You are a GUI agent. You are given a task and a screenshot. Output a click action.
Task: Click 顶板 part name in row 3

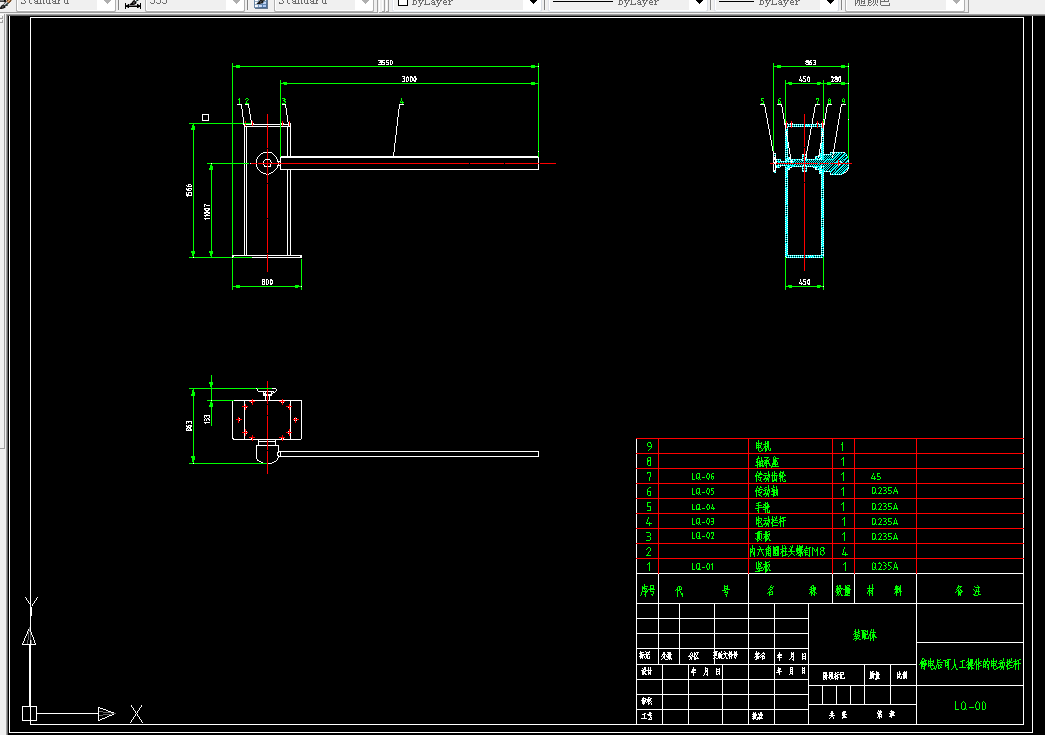(762, 536)
